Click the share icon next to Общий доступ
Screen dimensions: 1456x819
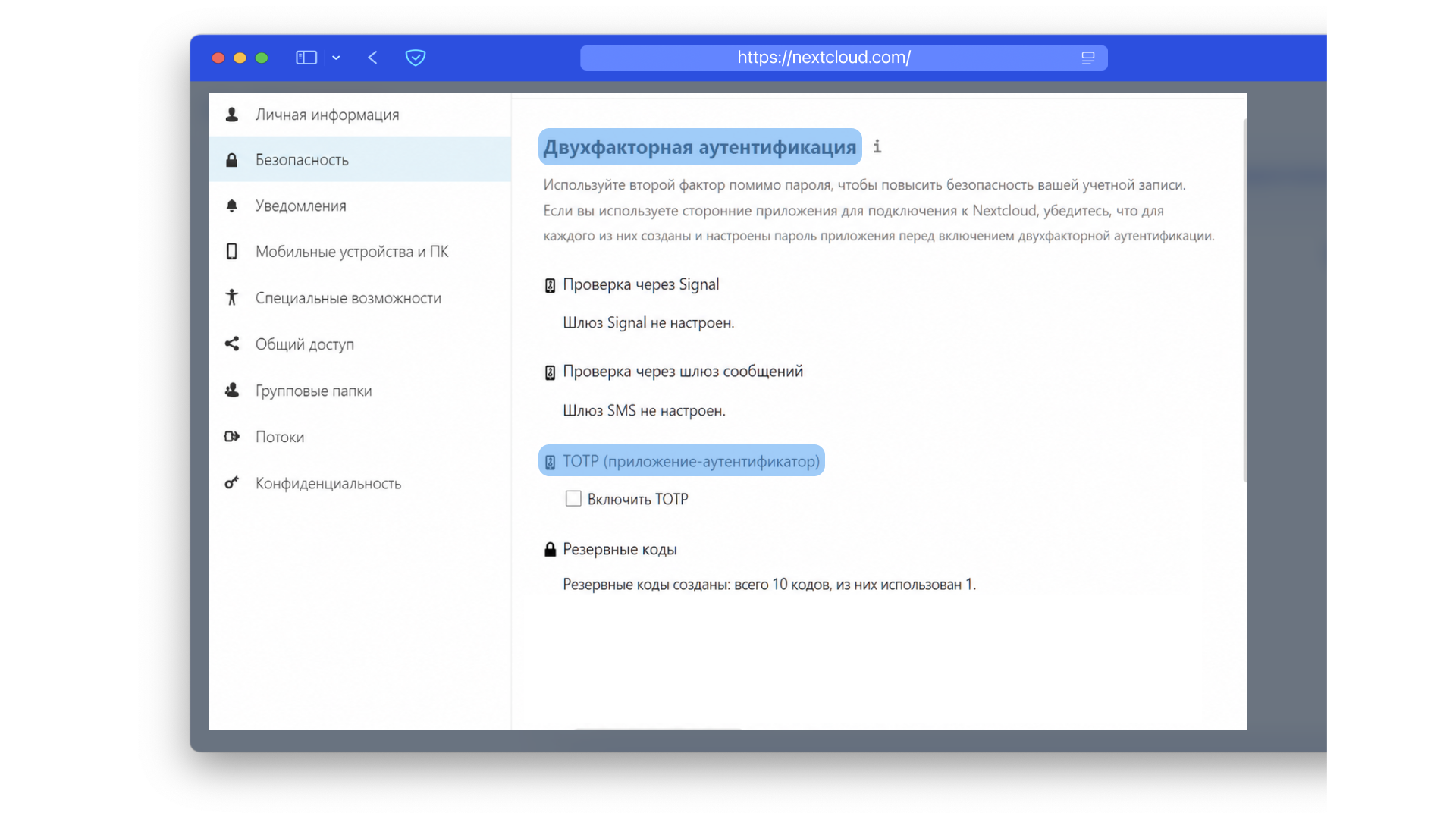click(x=232, y=344)
